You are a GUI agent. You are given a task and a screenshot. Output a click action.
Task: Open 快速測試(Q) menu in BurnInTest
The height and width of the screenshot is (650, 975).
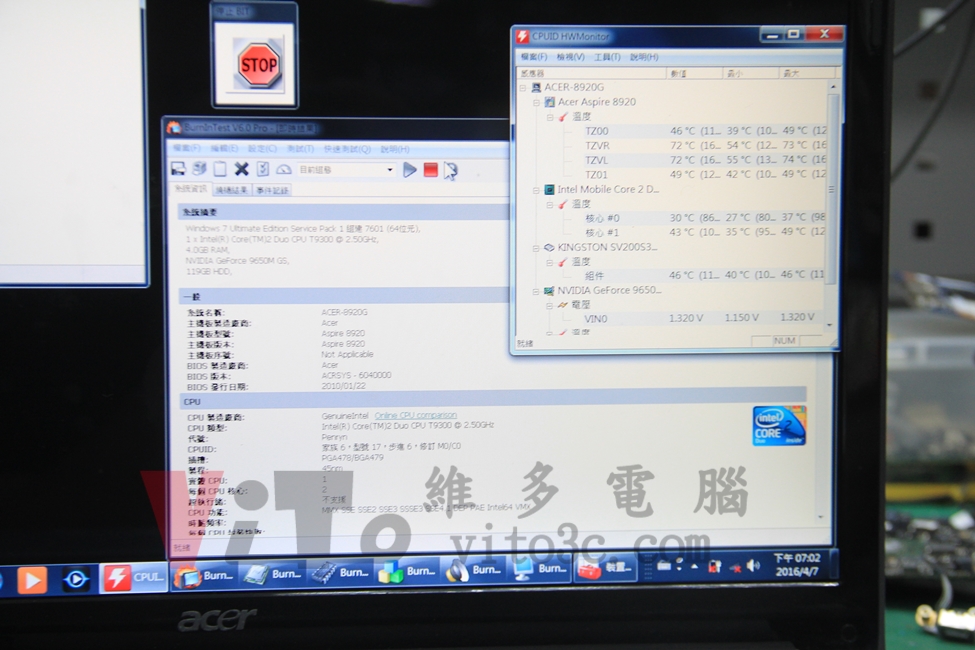click(347, 149)
